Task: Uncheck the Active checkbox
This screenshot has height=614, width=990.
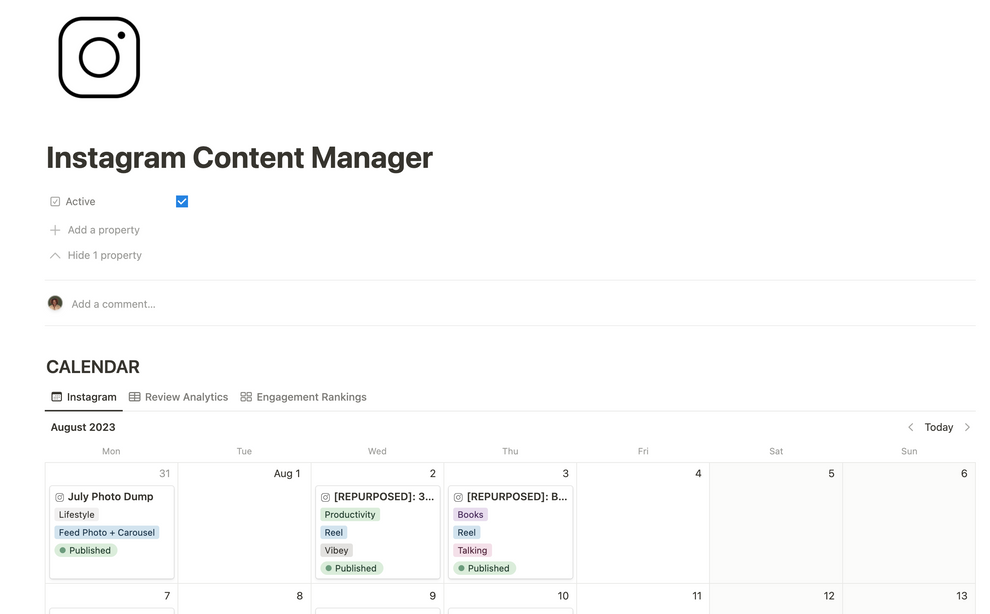Action: (181, 200)
